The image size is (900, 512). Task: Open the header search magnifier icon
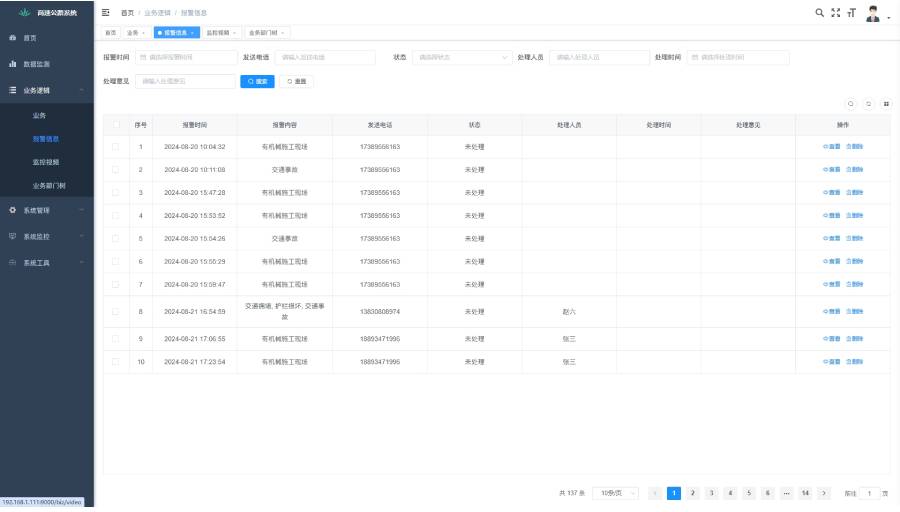click(820, 13)
